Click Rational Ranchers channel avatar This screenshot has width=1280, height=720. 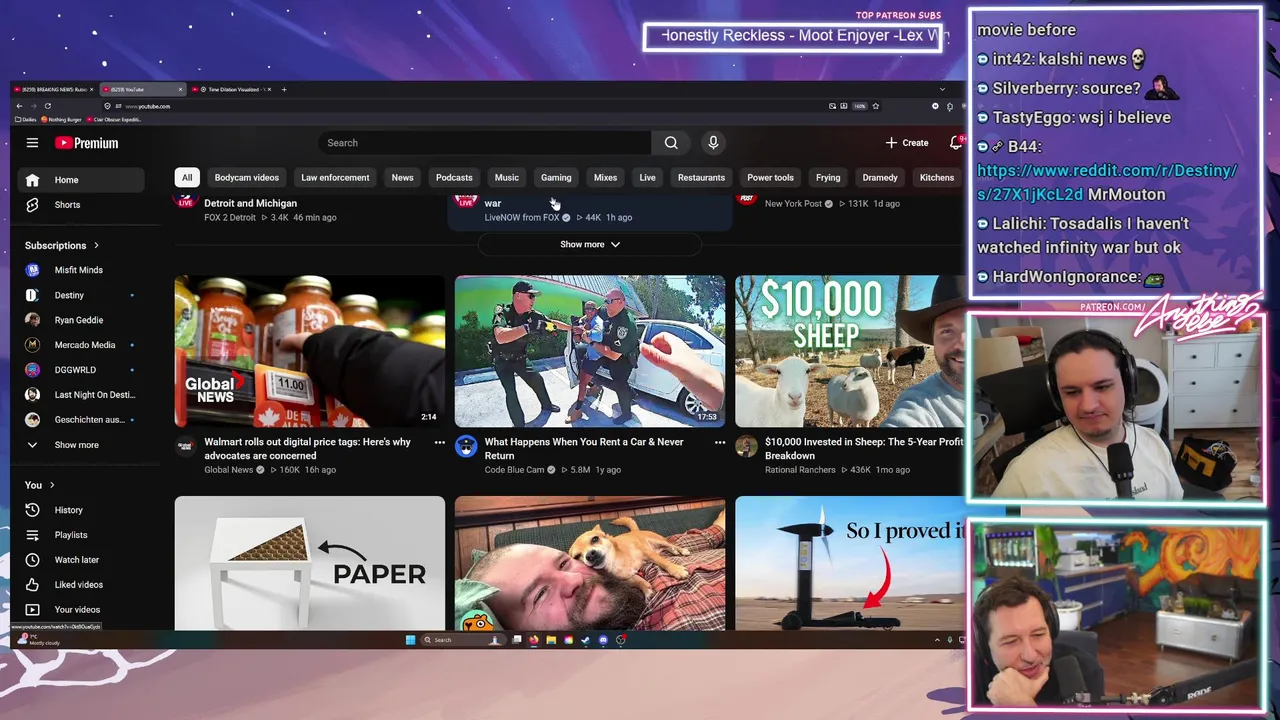pyautogui.click(x=746, y=446)
